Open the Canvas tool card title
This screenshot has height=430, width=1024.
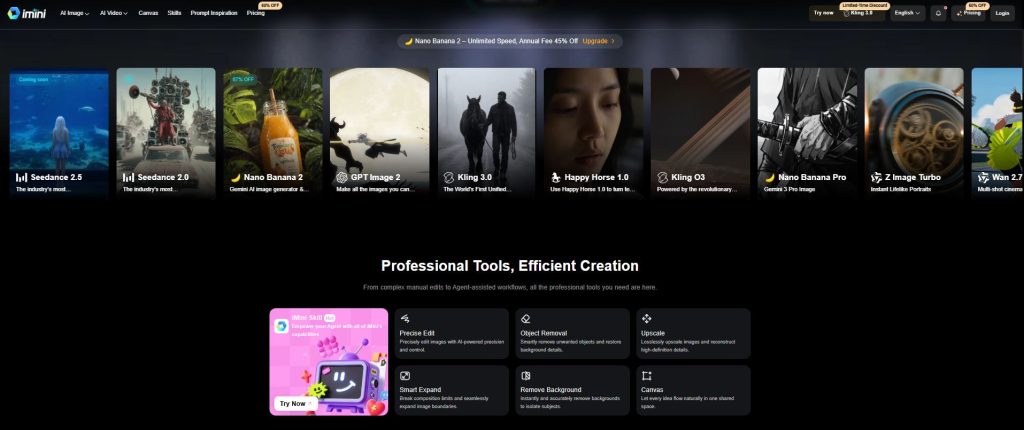click(x=652, y=389)
